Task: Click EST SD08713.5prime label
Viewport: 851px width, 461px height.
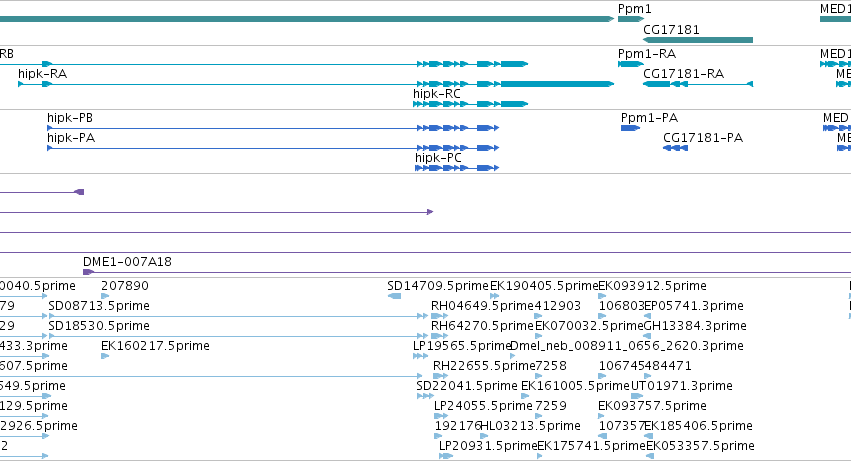Action: pyautogui.click(x=99, y=306)
